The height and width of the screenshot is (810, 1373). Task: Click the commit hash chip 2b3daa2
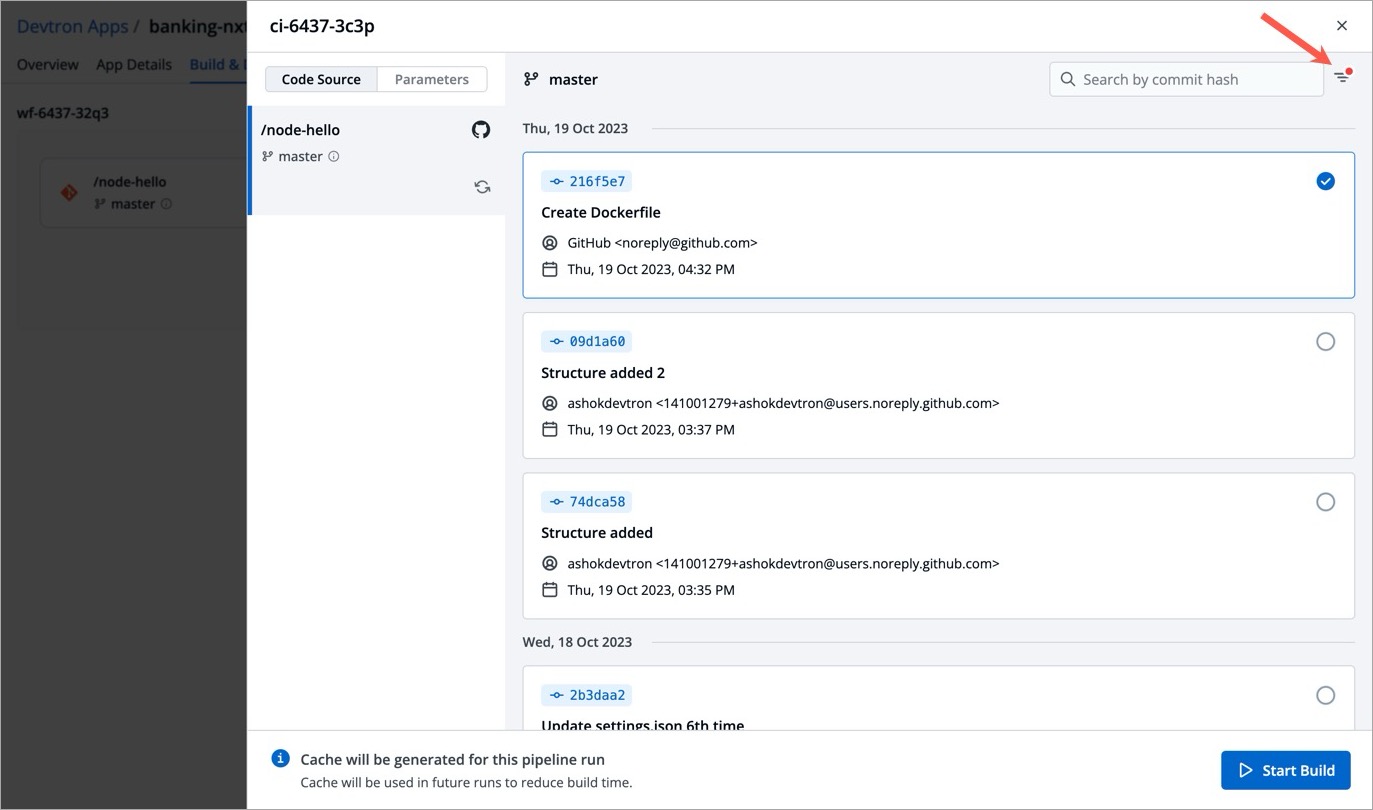(587, 695)
